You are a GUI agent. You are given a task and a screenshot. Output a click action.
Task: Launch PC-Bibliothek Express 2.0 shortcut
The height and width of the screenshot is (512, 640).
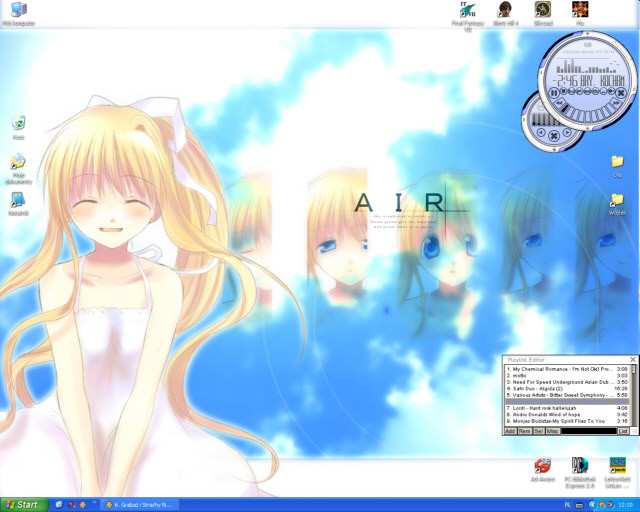click(x=580, y=473)
